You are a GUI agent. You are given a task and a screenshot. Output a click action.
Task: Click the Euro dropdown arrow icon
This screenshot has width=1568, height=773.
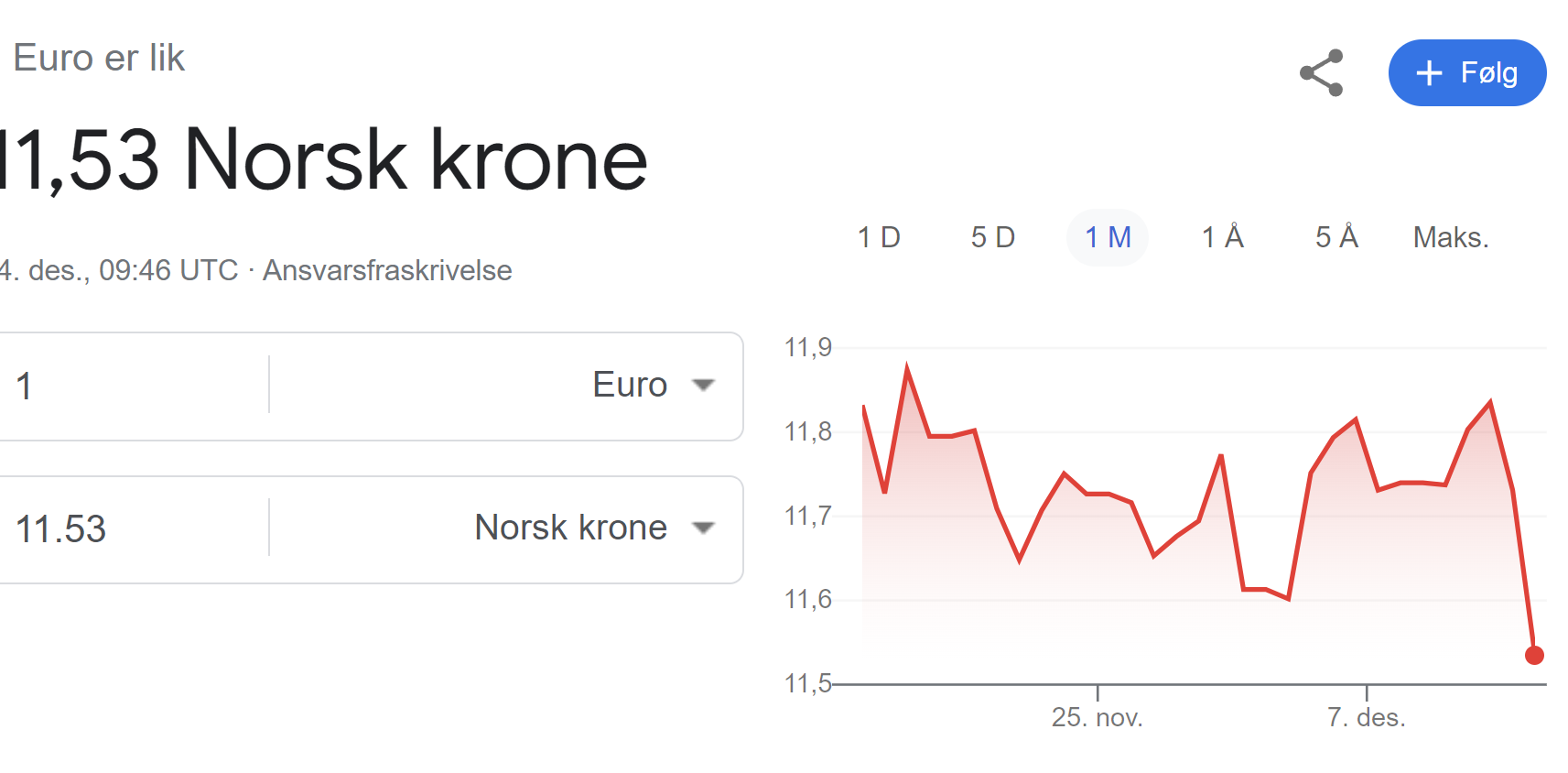coord(703,386)
